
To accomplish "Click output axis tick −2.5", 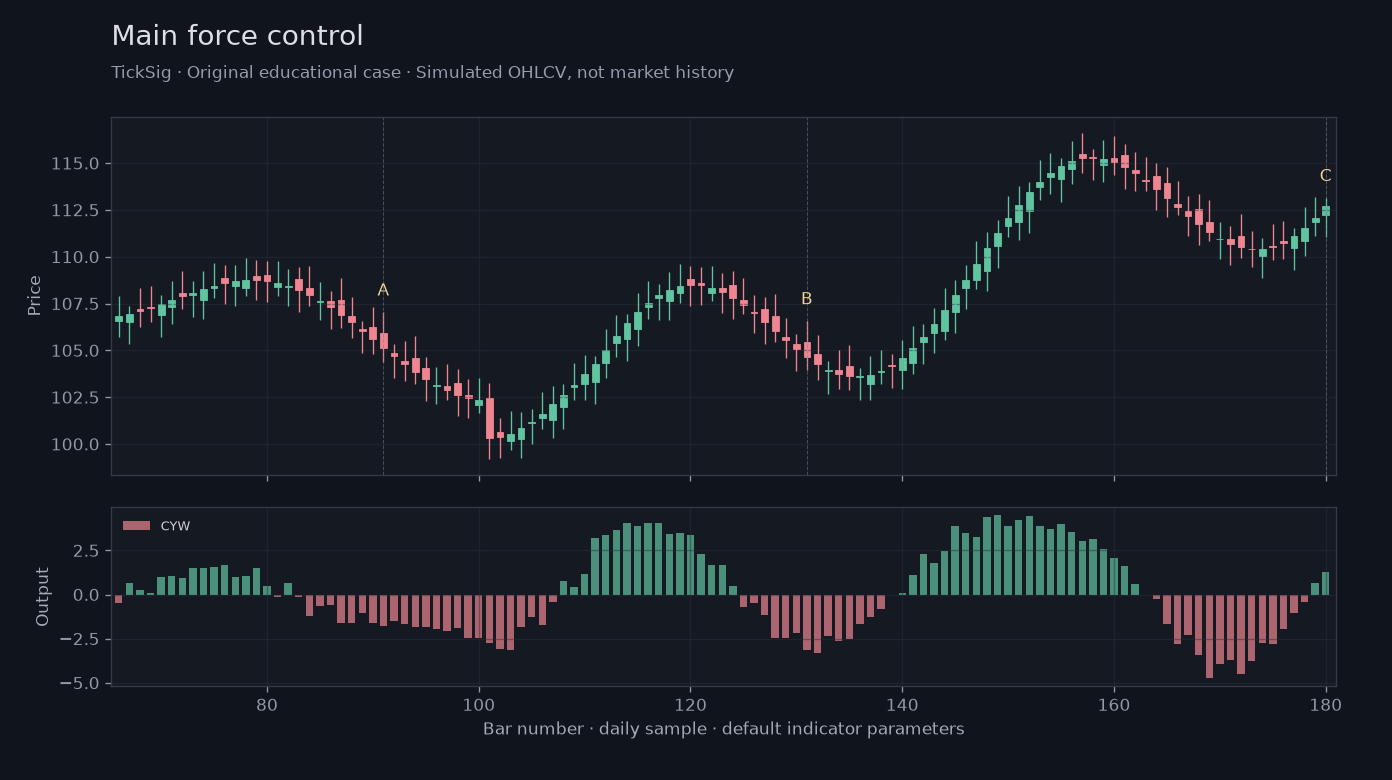I will (x=80, y=639).
